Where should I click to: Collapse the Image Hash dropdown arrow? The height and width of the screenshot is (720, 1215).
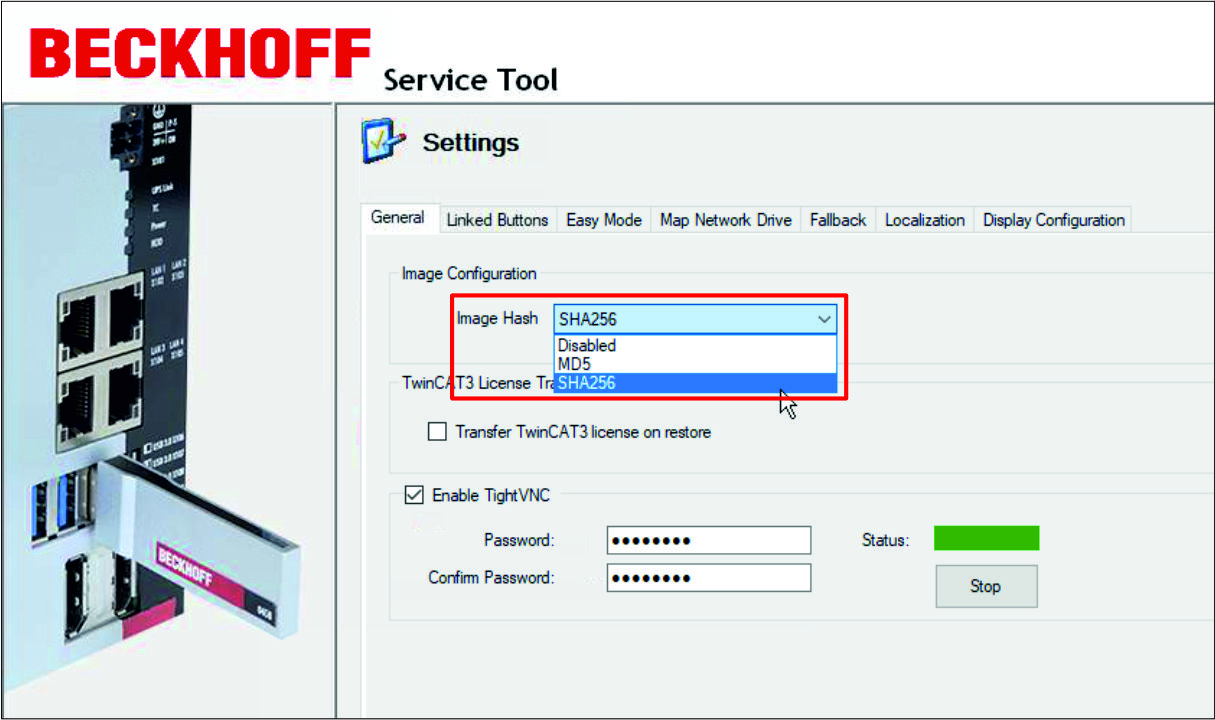tap(824, 320)
